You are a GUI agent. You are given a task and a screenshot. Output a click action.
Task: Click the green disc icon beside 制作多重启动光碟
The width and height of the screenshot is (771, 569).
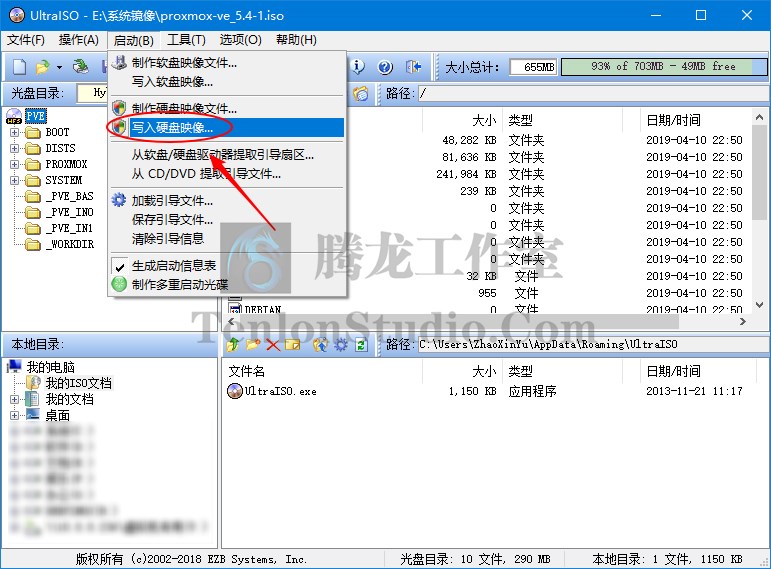(119, 284)
